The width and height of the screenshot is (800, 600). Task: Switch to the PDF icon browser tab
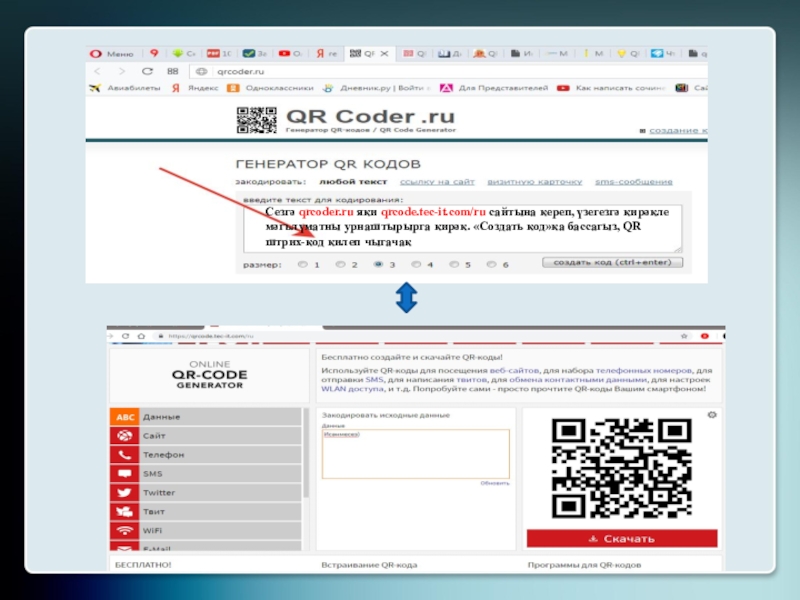(x=219, y=53)
